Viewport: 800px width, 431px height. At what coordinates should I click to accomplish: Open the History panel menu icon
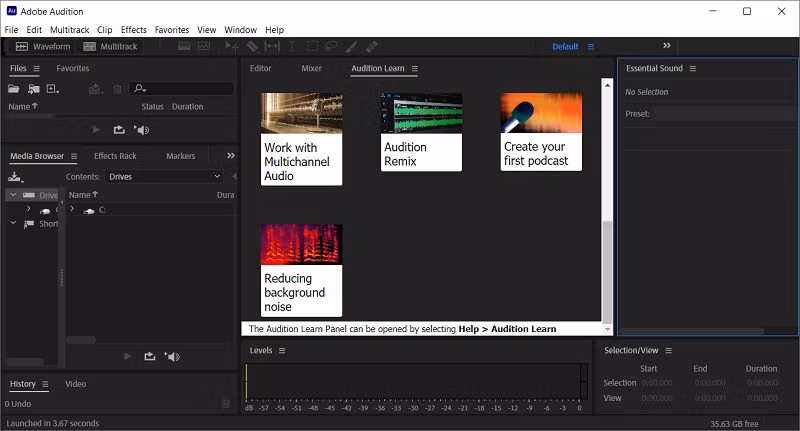click(45, 384)
